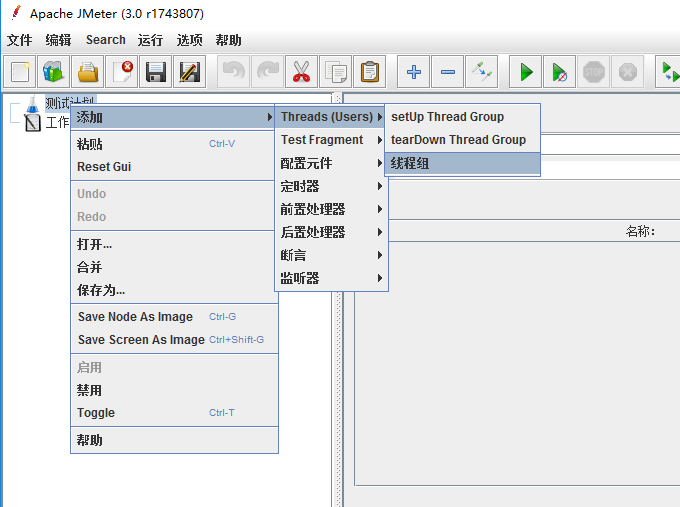The height and width of the screenshot is (507, 680).
Task: Expand all nodes with plus icon
Action: coord(414,72)
